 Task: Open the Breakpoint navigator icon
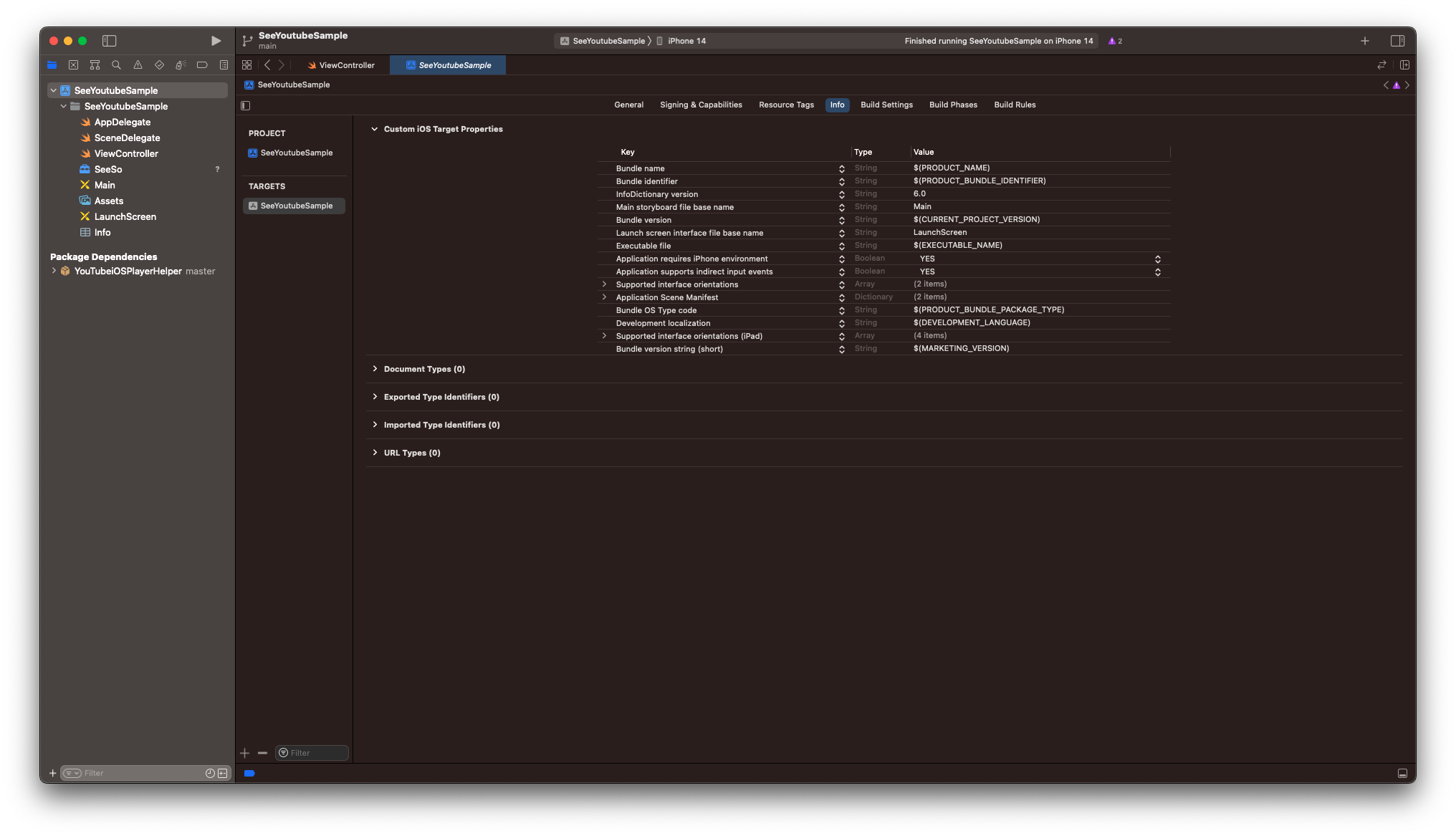[202, 65]
